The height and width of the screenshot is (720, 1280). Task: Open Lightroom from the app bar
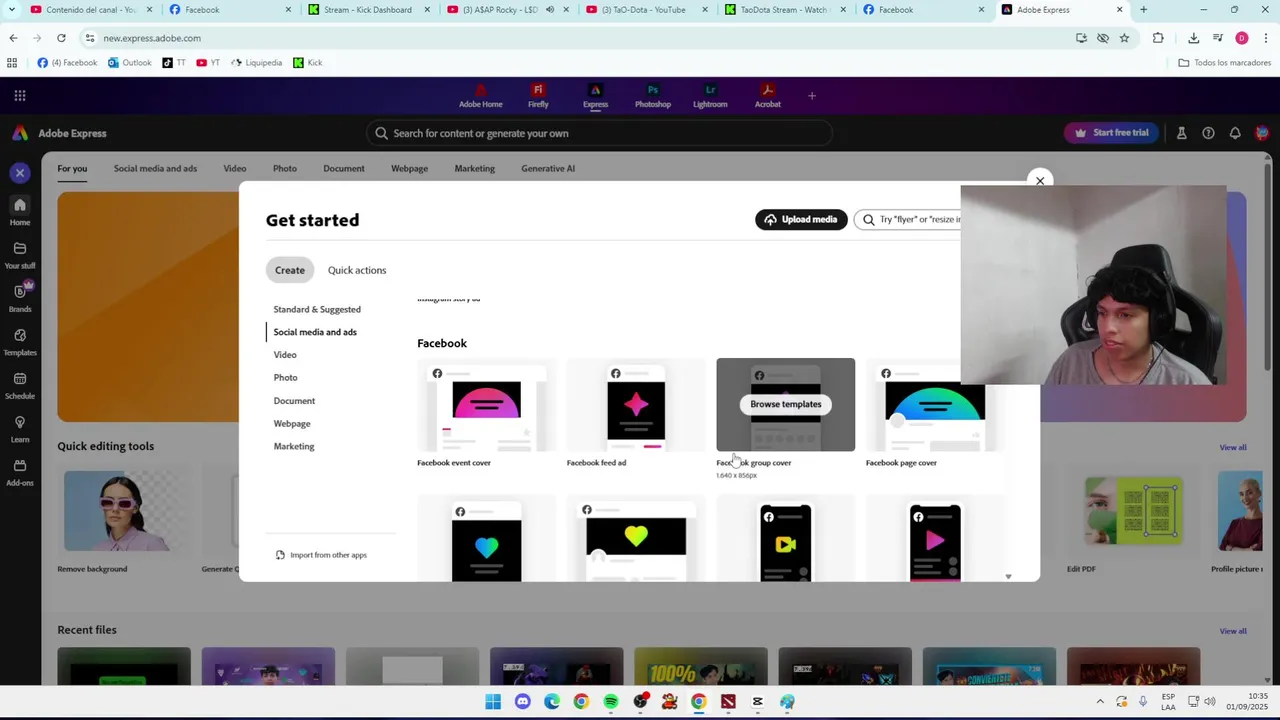[710, 96]
